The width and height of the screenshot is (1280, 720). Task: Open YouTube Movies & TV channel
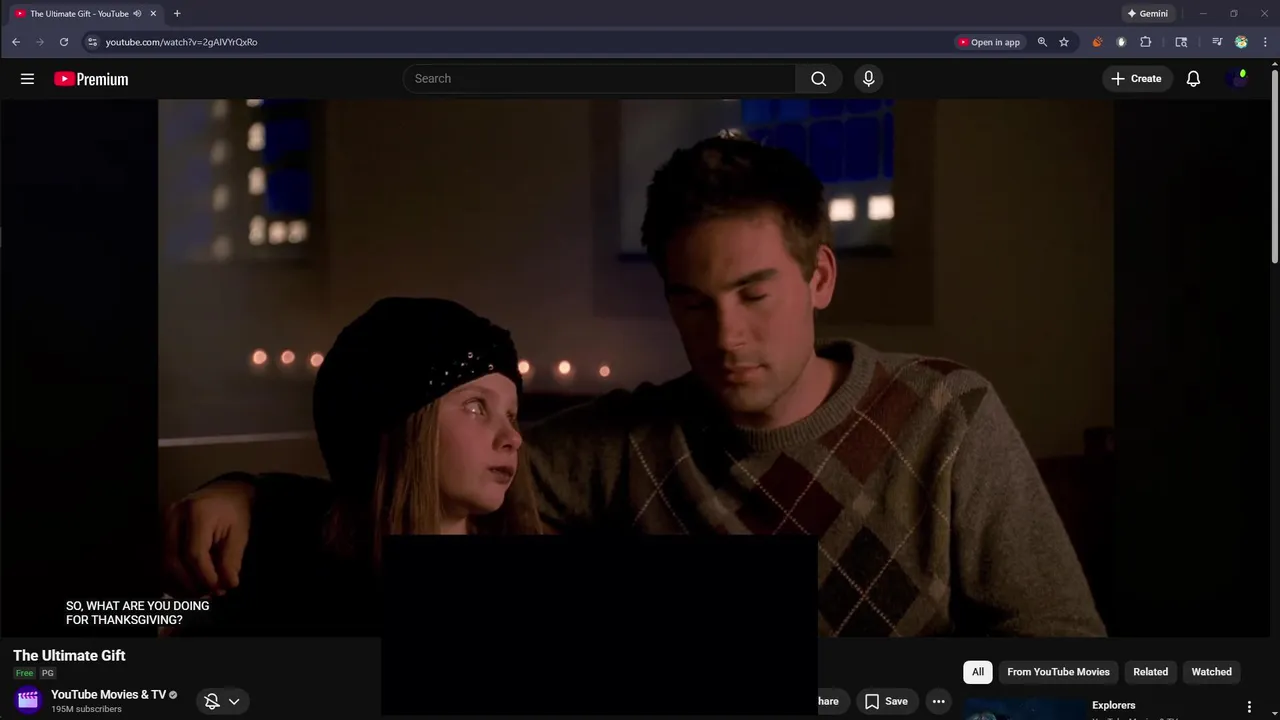[108, 695]
